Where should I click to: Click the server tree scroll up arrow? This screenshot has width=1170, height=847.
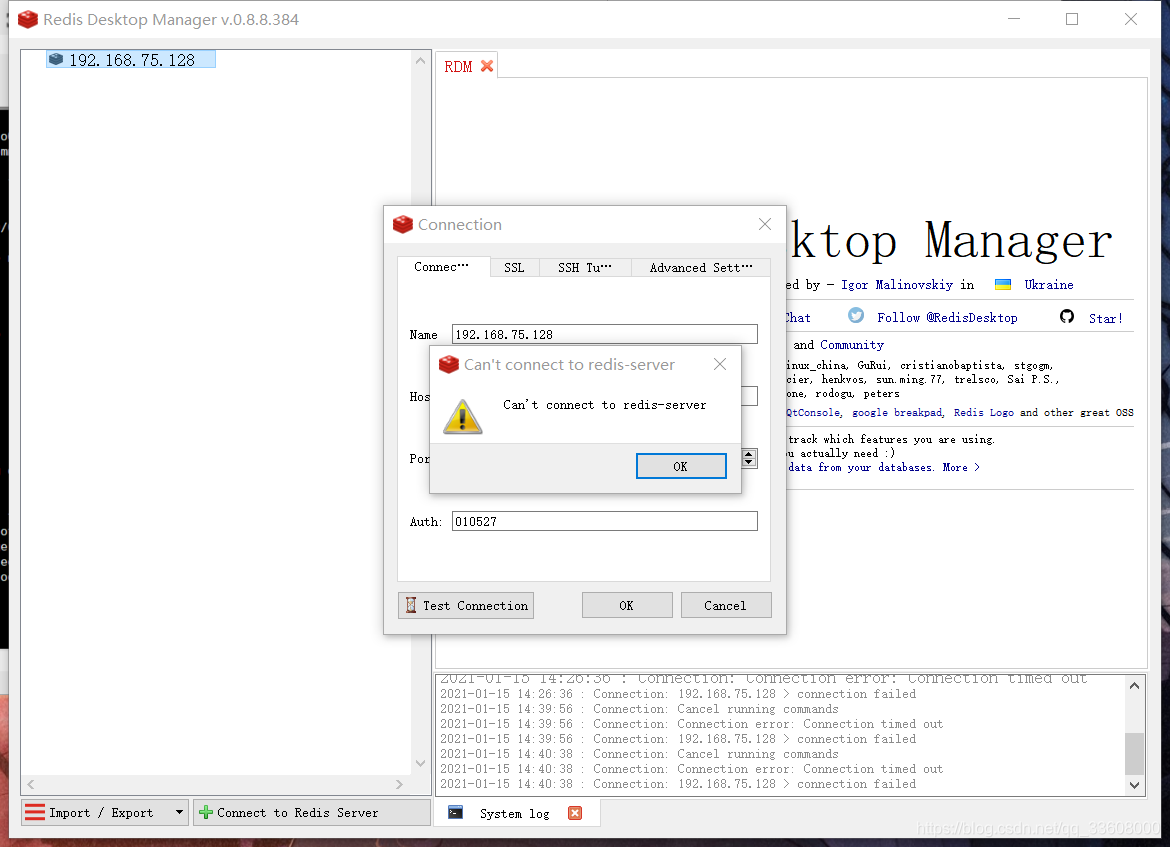(420, 60)
